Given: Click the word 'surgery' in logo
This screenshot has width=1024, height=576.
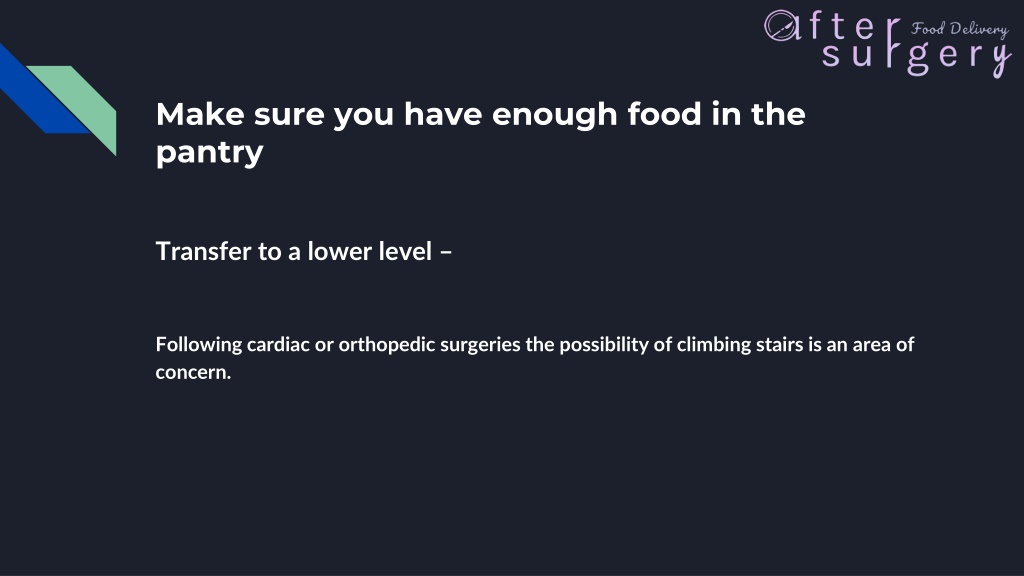Looking at the screenshot, I should pos(916,57).
